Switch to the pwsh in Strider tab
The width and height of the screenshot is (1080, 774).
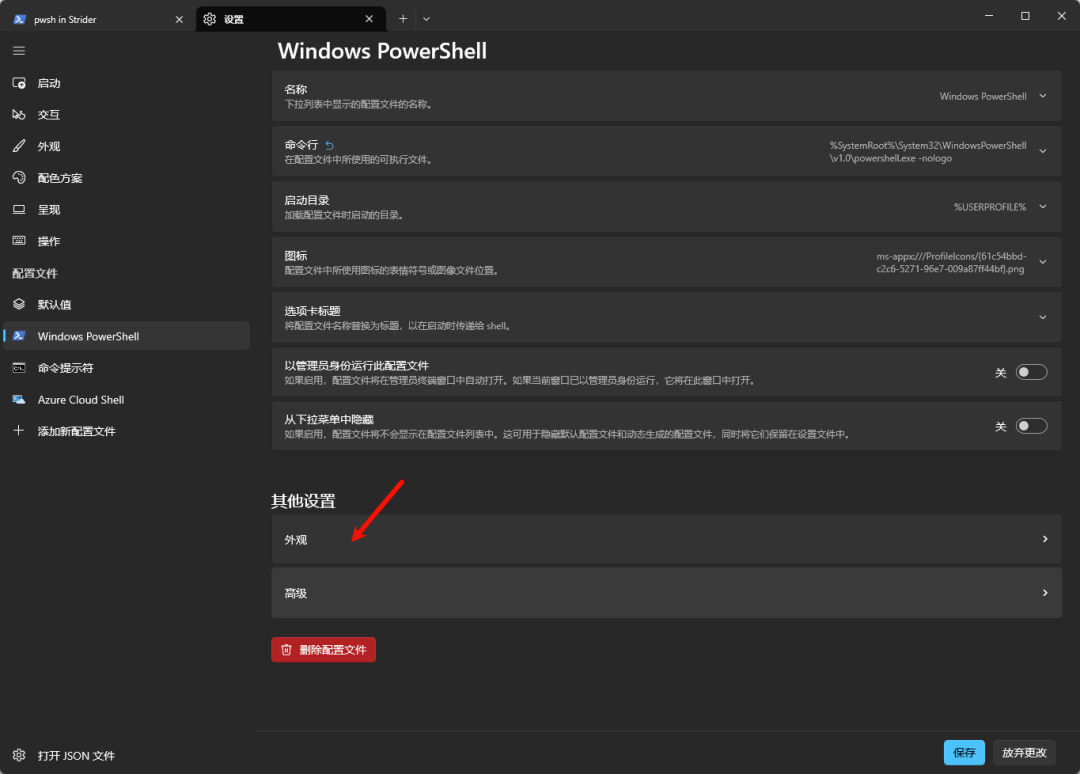99,19
